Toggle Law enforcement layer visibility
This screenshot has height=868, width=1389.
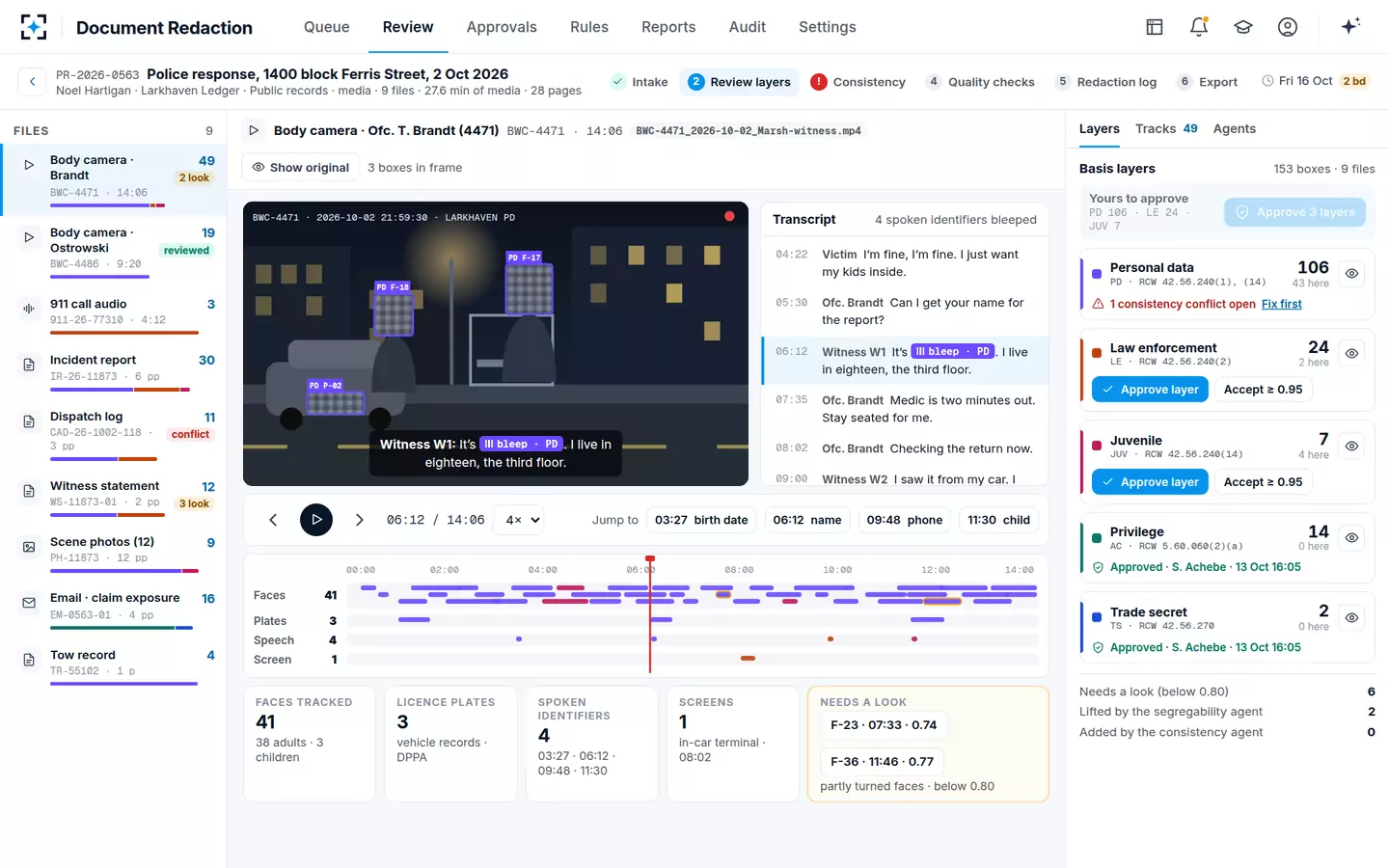pyautogui.click(x=1352, y=354)
